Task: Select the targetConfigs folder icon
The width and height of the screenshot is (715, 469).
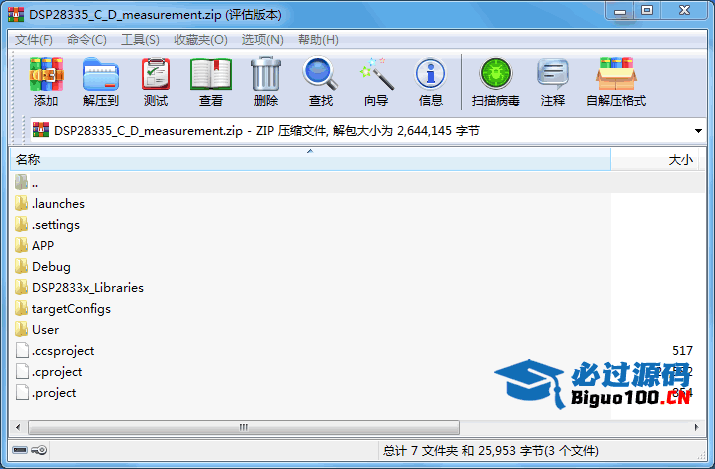Action: (x=21, y=308)
